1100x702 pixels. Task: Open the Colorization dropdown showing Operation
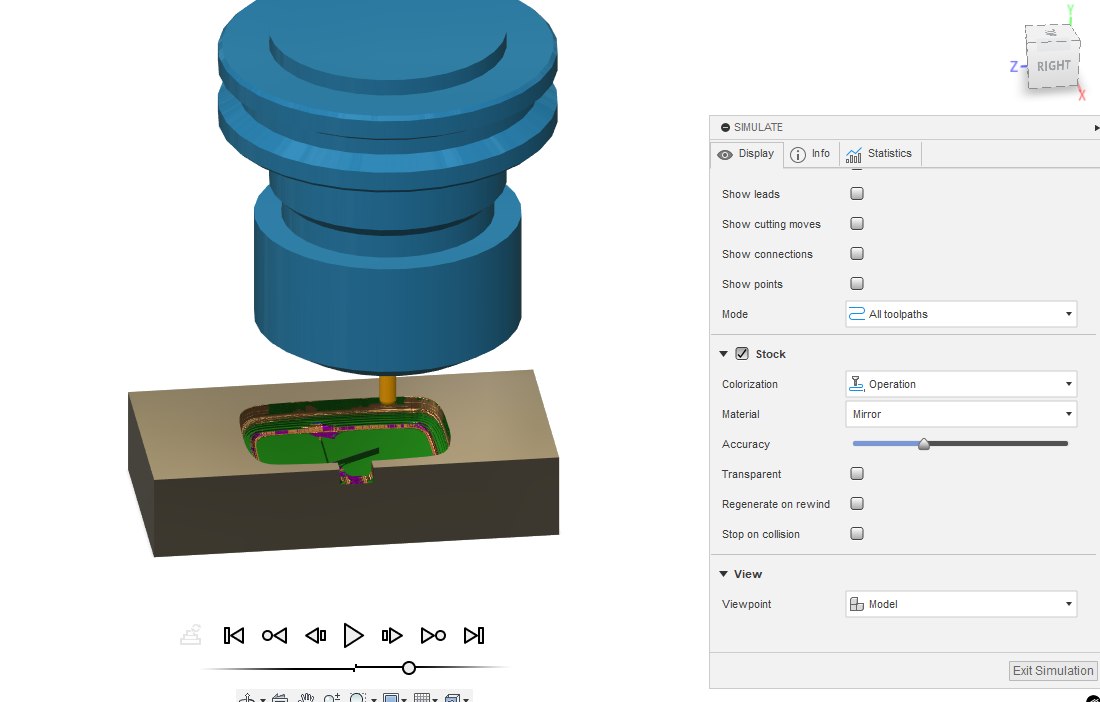(x=960, y=384)
